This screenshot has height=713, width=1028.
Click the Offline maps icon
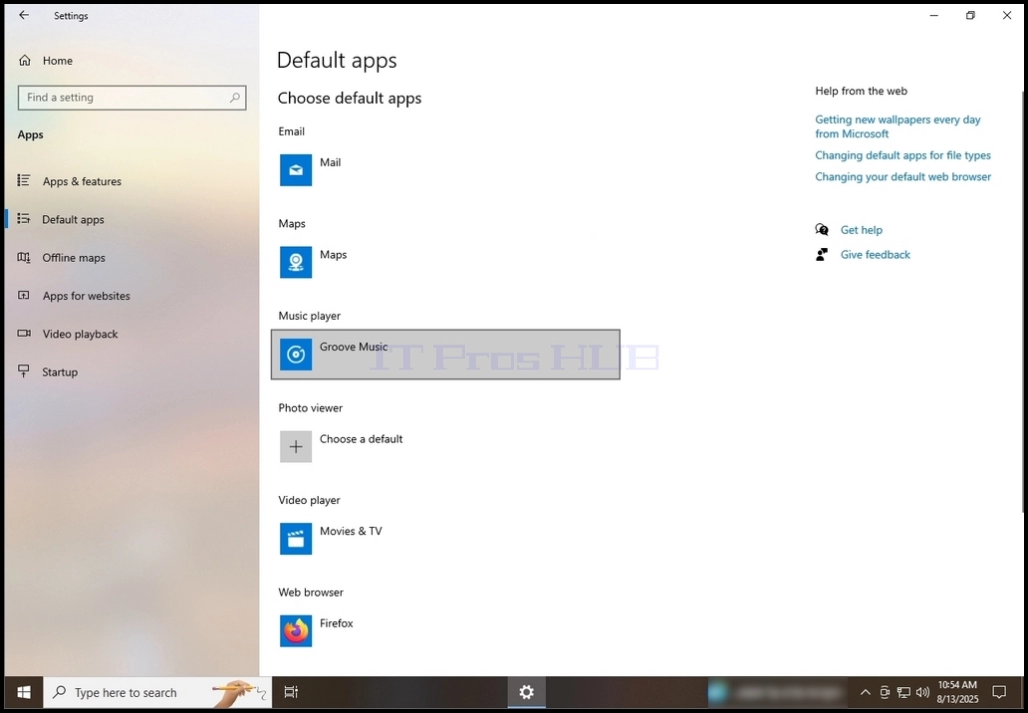pos(24,257)
